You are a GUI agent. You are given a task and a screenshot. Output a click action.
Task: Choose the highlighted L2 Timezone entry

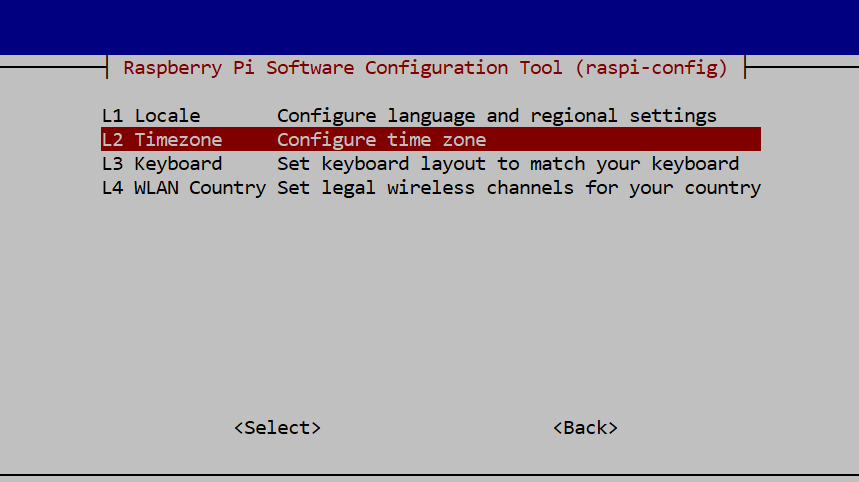click(x=431, y=140)
